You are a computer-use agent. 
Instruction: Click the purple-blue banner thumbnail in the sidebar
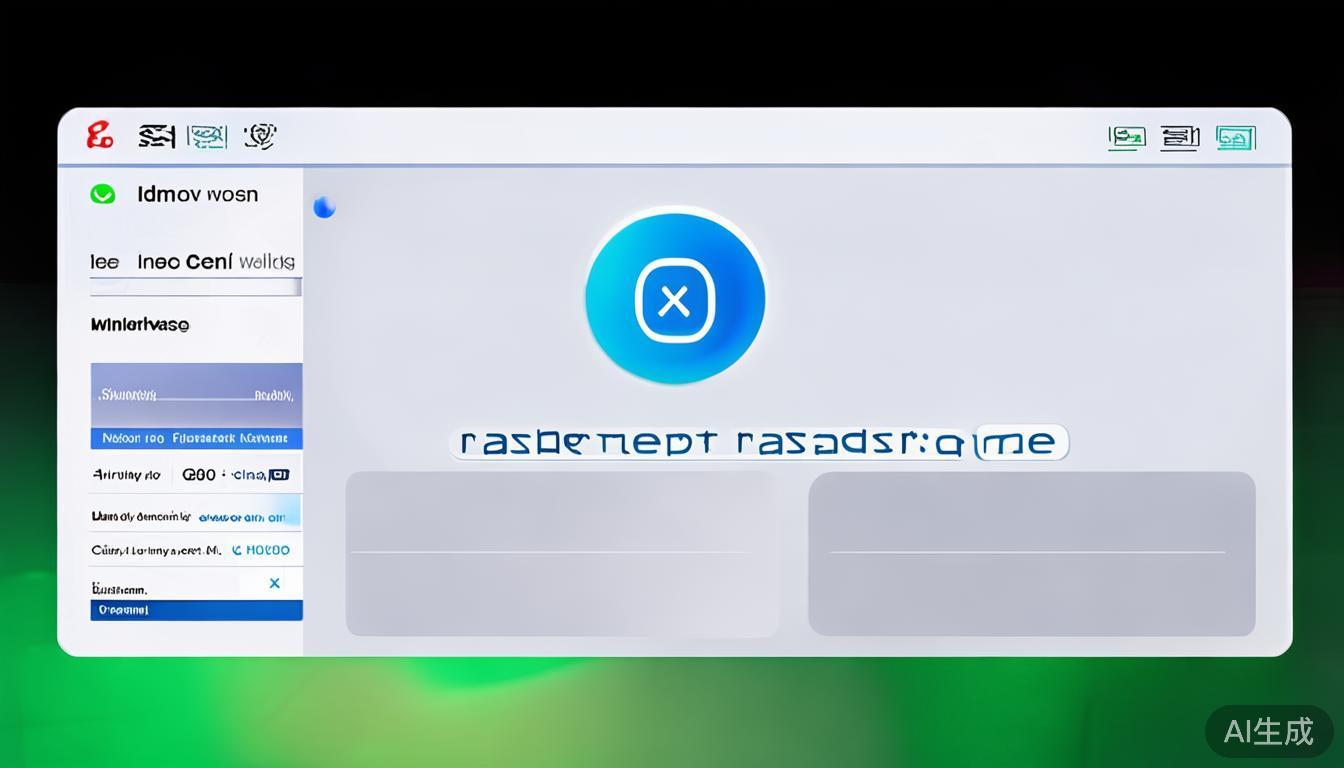(196, 395)
